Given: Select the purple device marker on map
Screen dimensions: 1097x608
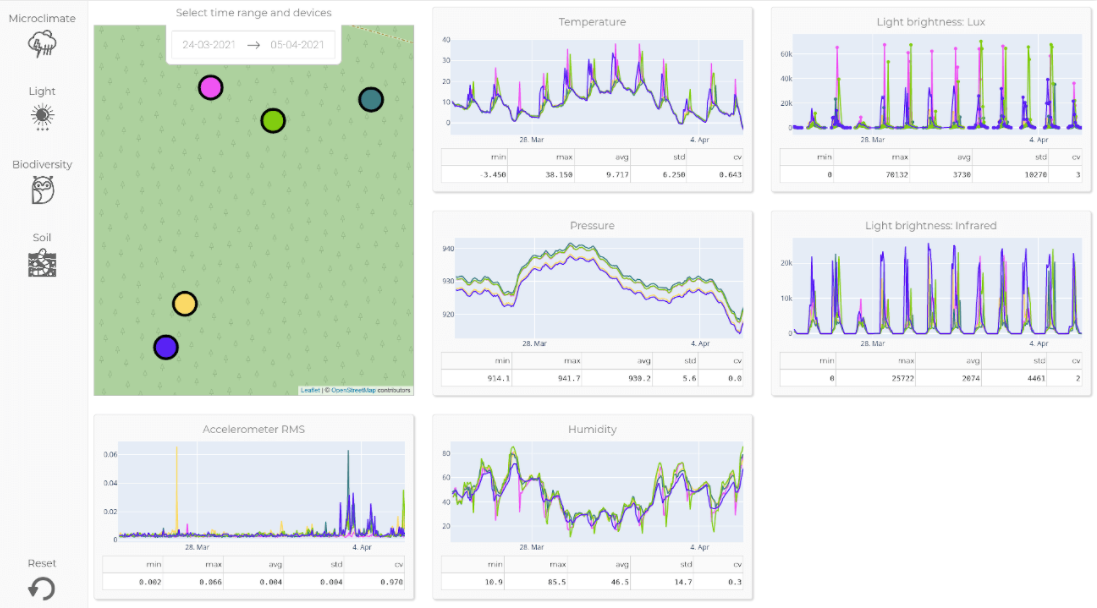Looking at the screenshot, I should (166, 347).
